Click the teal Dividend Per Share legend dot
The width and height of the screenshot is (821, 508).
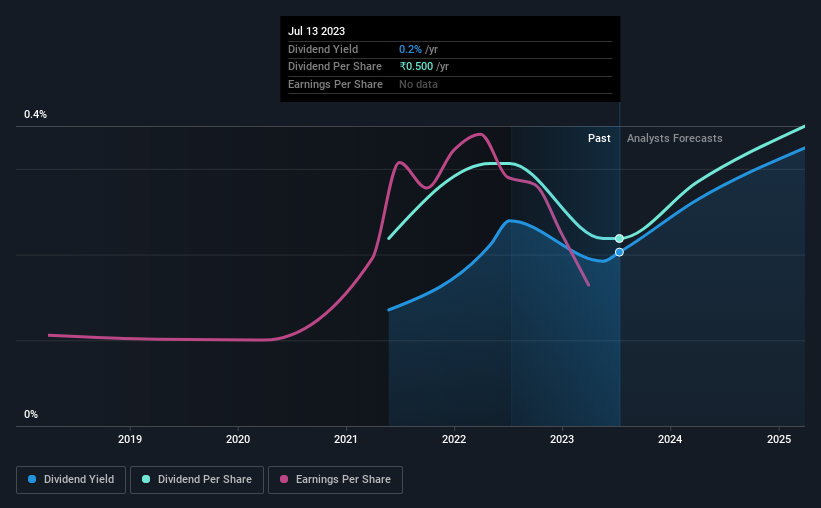pyautogui.click(x=146, y=479)
